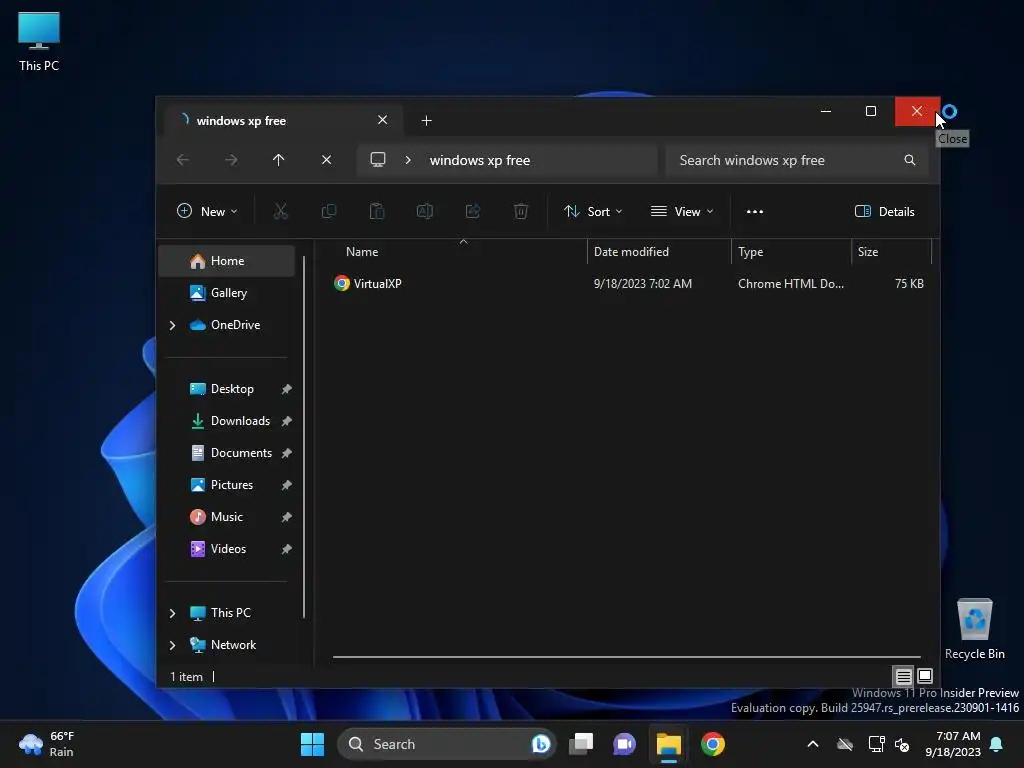Open pinned Videos folder
Viewport: 1024px width, 768px height.
coord(227,549)
